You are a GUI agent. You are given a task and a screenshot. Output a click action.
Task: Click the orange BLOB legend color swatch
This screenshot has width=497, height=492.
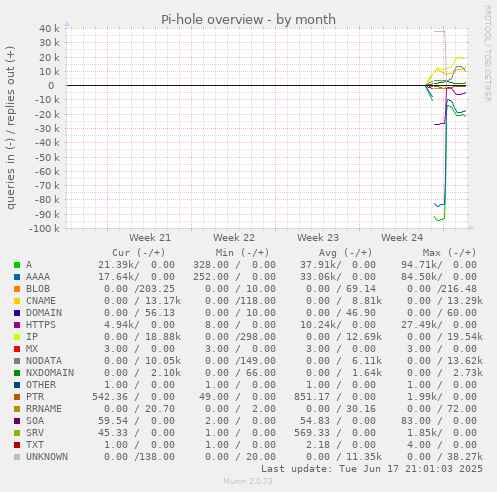pos(17,289)
